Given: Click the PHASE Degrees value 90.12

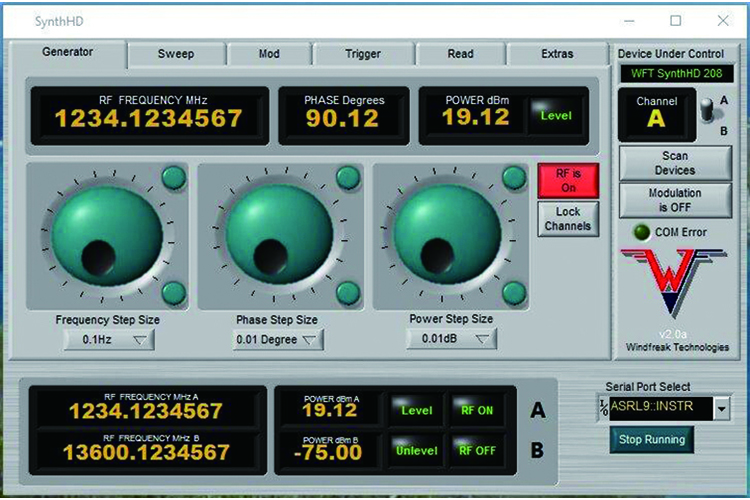Looking at the screenshot, I should [x=342, y=119].
